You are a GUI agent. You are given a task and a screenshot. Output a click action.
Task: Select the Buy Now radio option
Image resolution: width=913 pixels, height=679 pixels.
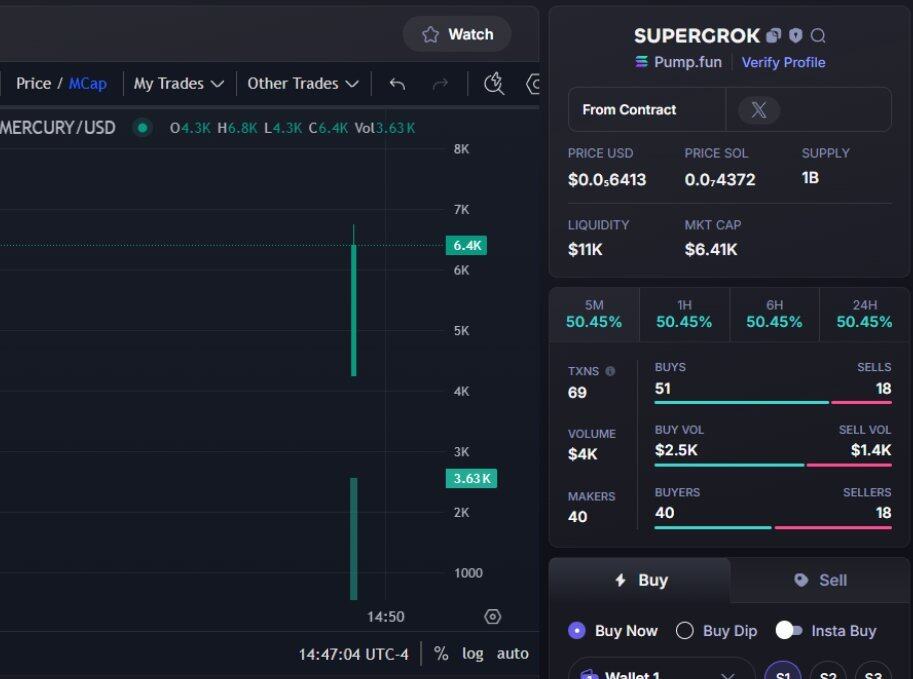[x=577, y=631]
